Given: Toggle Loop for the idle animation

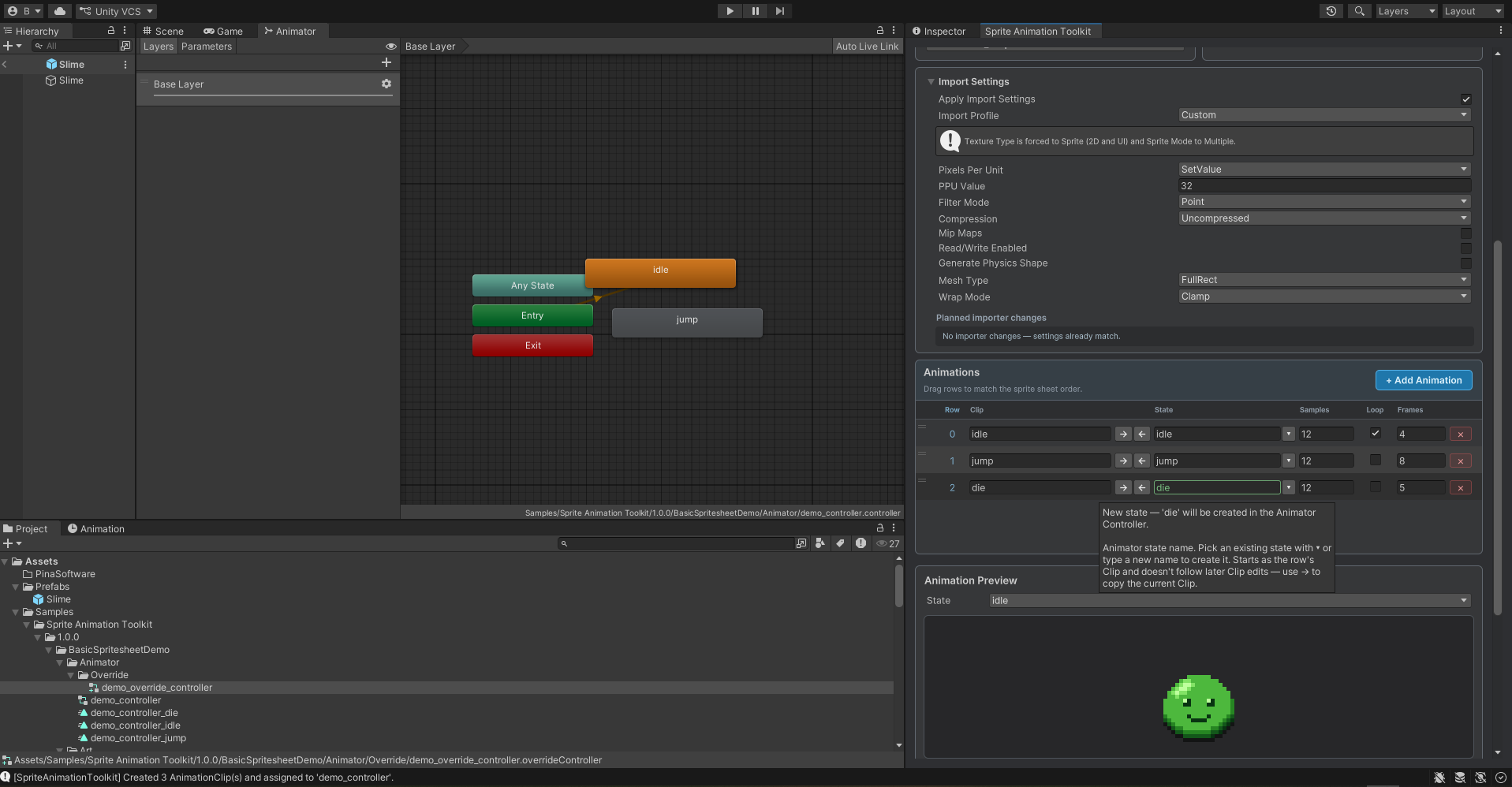Looking at the screenshot, I should [1376, 433].
